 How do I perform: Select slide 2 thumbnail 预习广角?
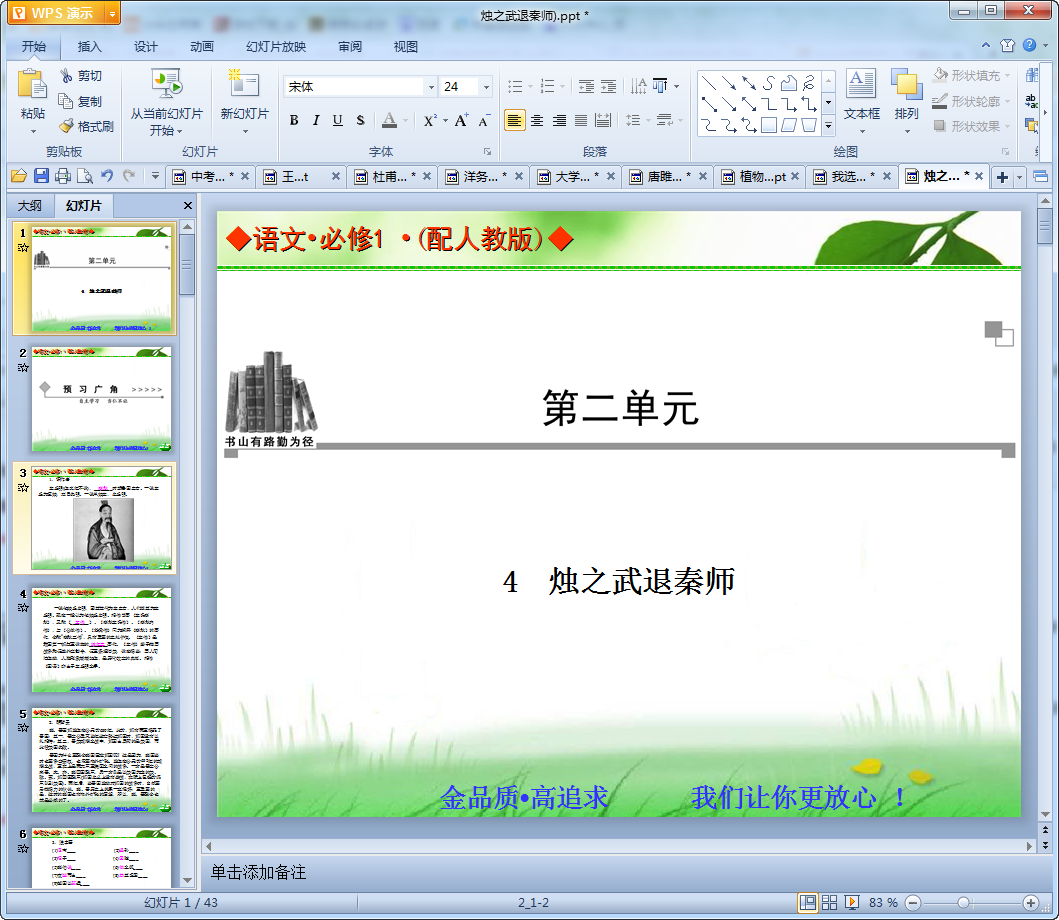[101, 399]
